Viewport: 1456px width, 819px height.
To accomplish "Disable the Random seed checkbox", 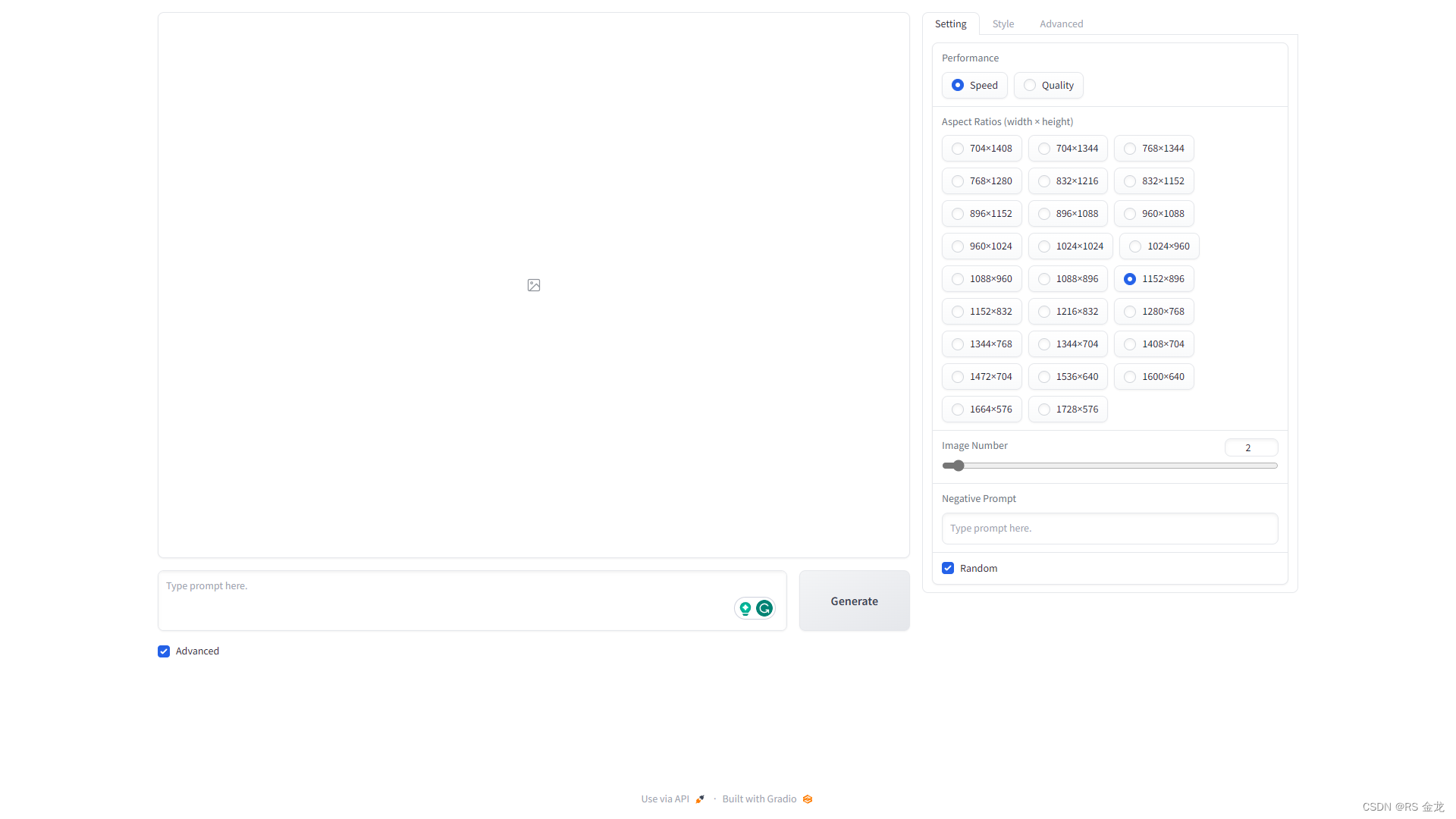I will coord(948,569).
